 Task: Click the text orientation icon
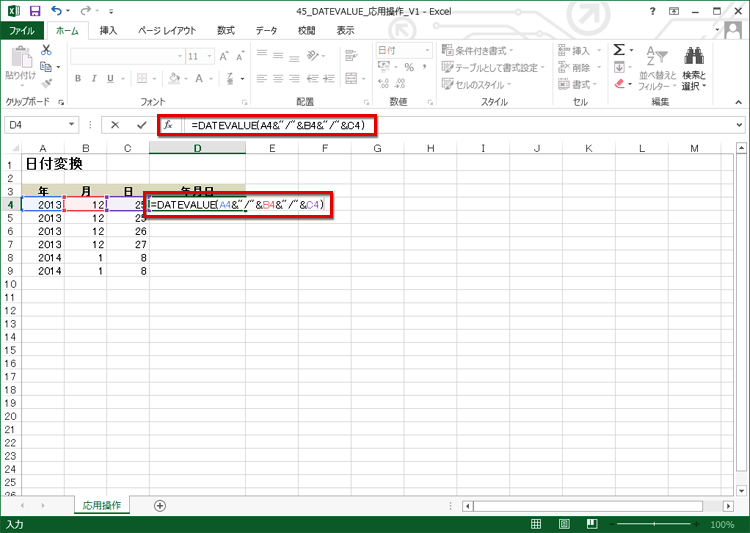[x=312, y=56]
